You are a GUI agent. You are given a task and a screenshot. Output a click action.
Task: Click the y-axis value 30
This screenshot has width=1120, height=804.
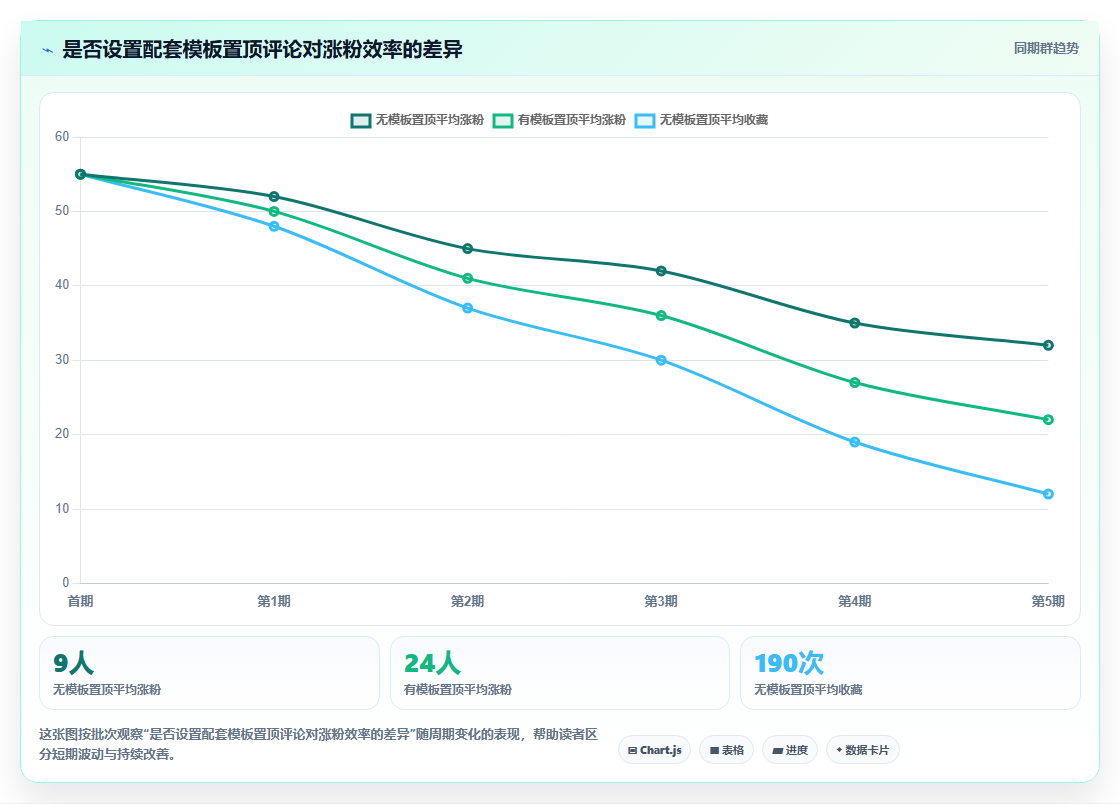coord(62,360)
